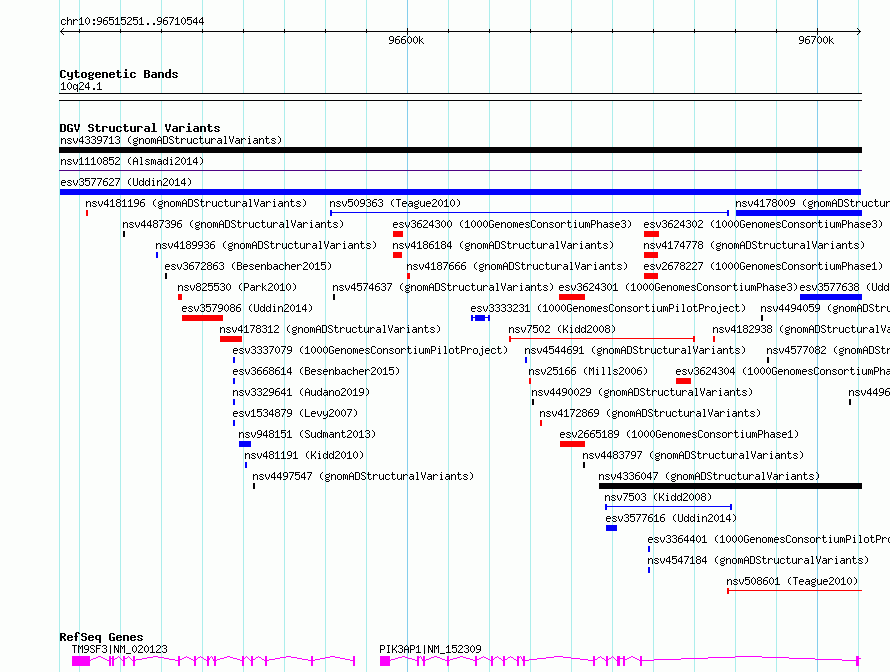Click the nsv1110852 (Alsmadi2014) label

(x=132, y=161)
